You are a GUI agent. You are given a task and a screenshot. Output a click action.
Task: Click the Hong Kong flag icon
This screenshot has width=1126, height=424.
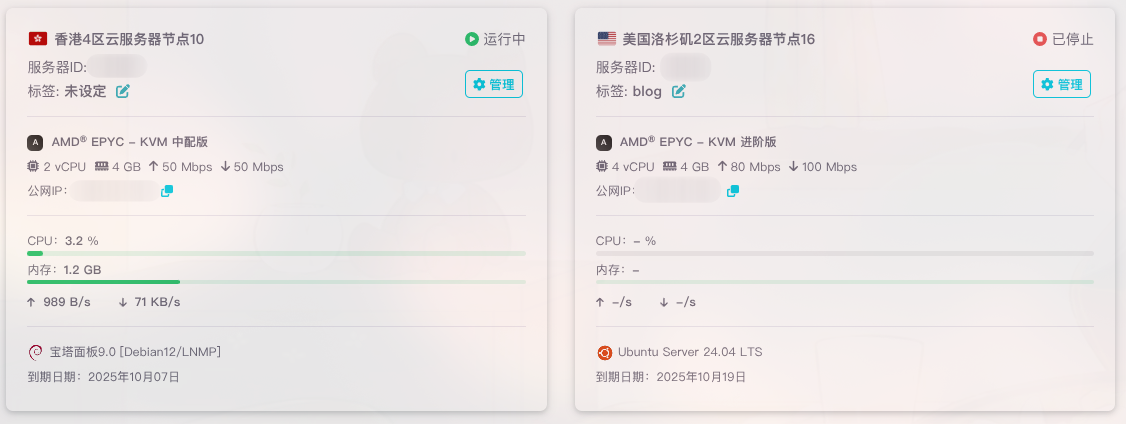37,39
